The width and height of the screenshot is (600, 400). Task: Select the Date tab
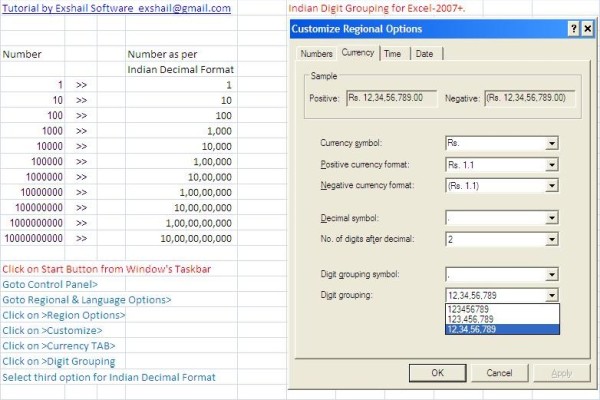(424, 53)
